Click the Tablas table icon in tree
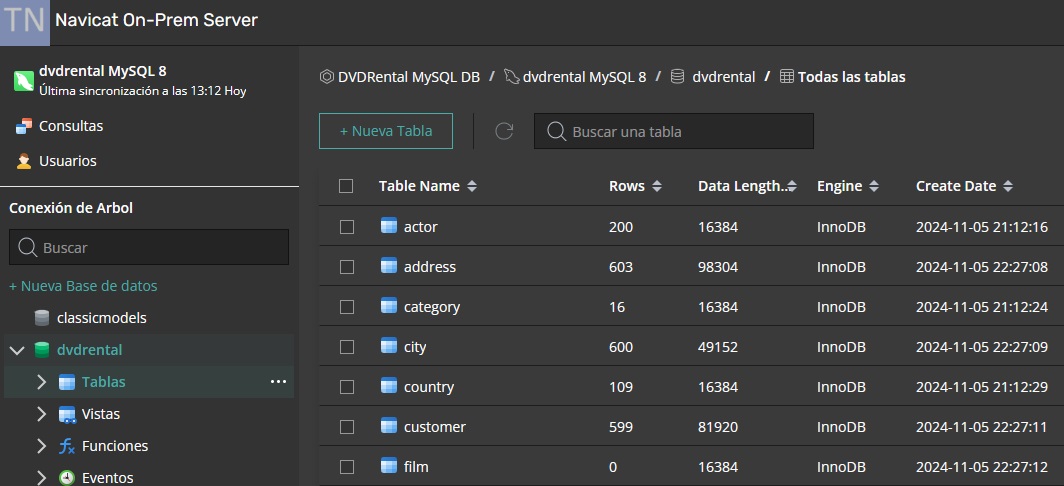Screen dimensions: 1064x486 click(66, 382)
